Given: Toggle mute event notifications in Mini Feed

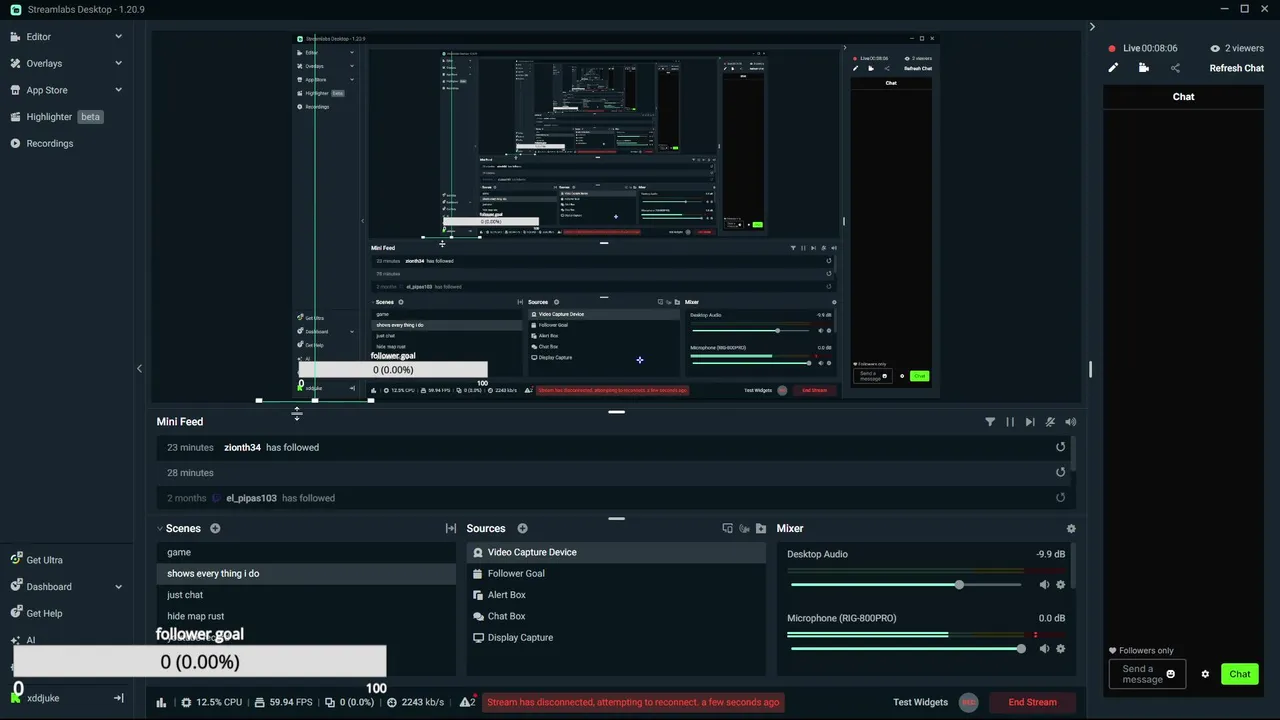Looking at the screenshot, I should click(x=1050, y=422).
